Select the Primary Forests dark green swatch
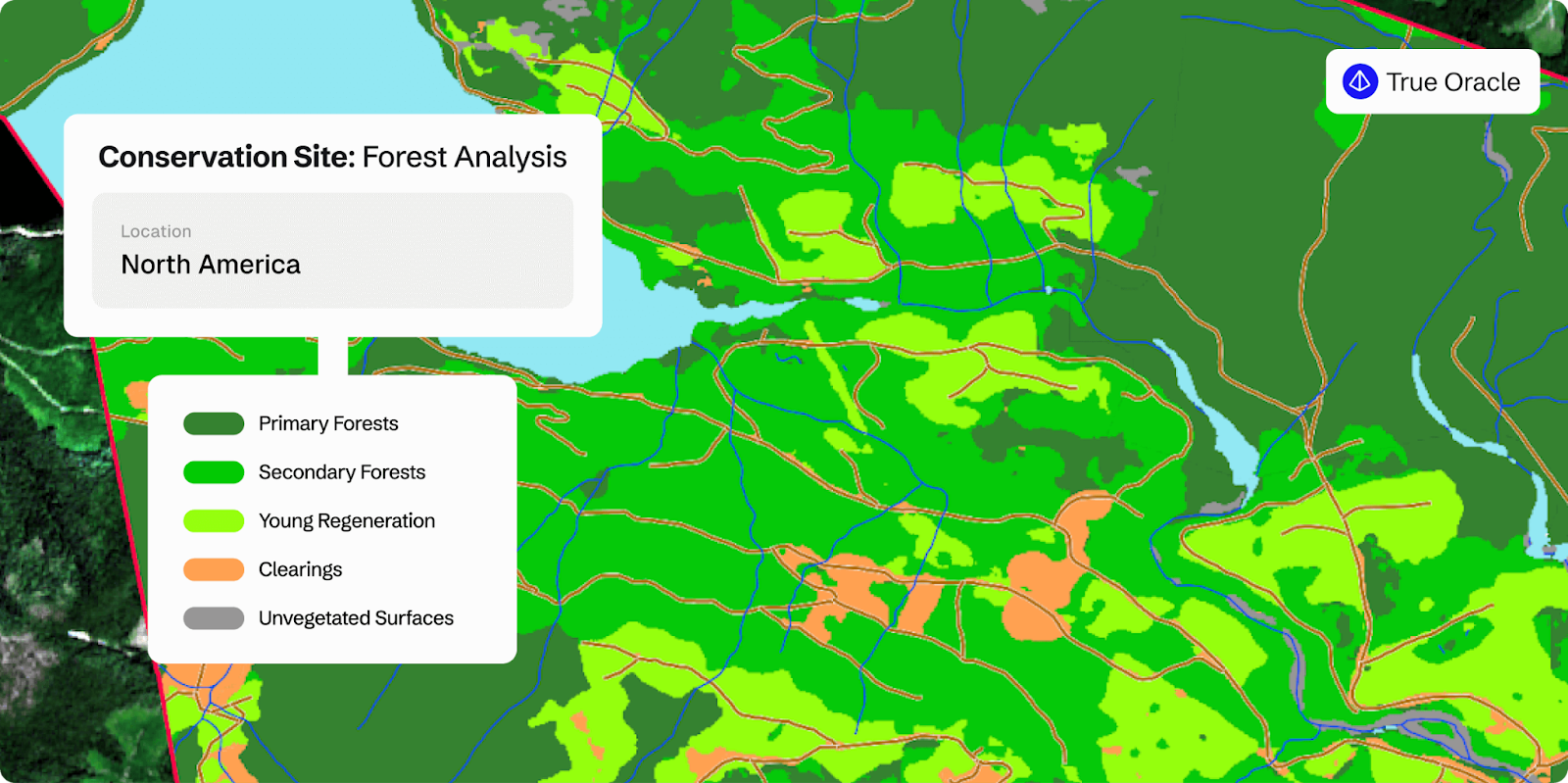 click(214, 423)
